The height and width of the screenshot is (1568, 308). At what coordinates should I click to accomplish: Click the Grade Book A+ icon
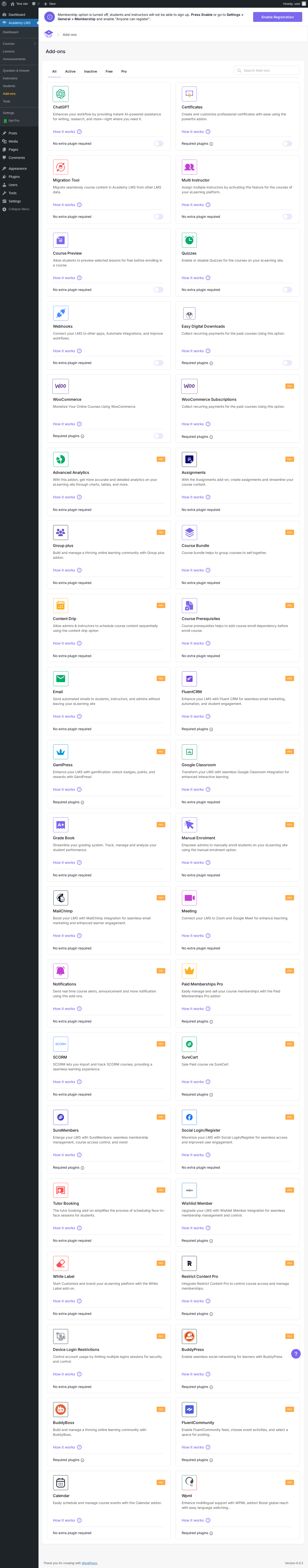click(60, 825)
